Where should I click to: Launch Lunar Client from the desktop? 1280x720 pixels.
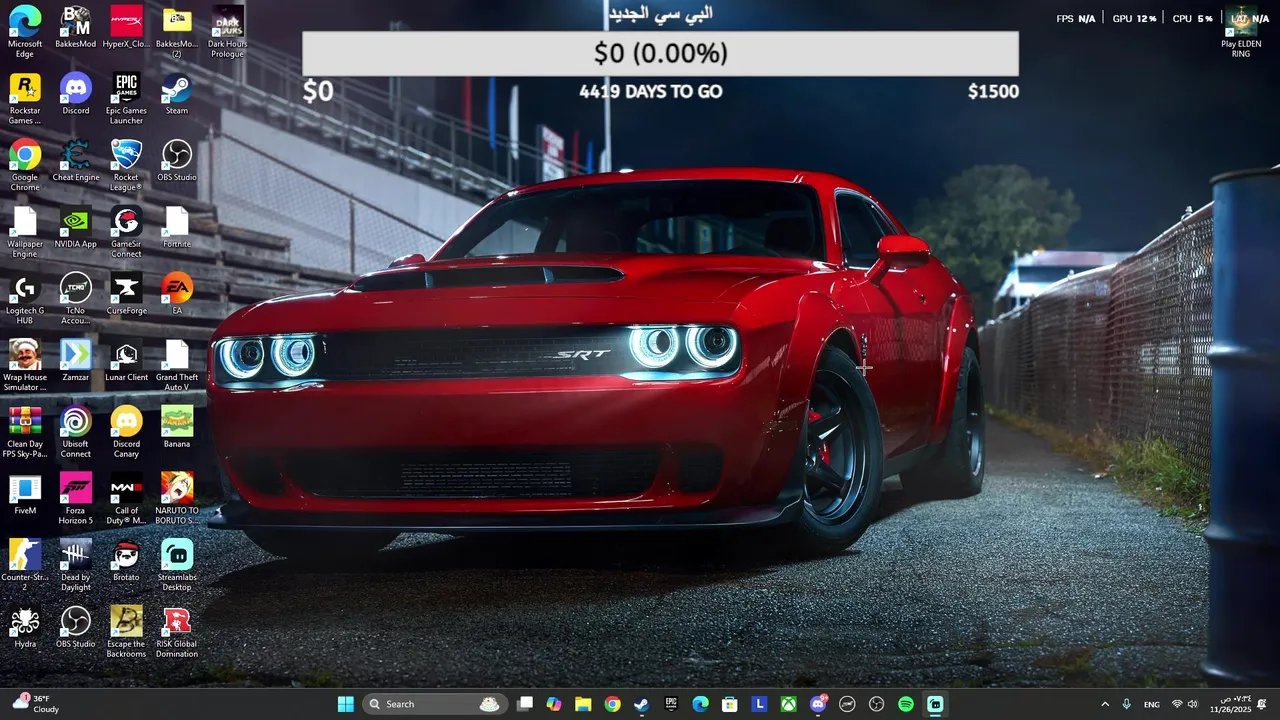click(126, 360)
